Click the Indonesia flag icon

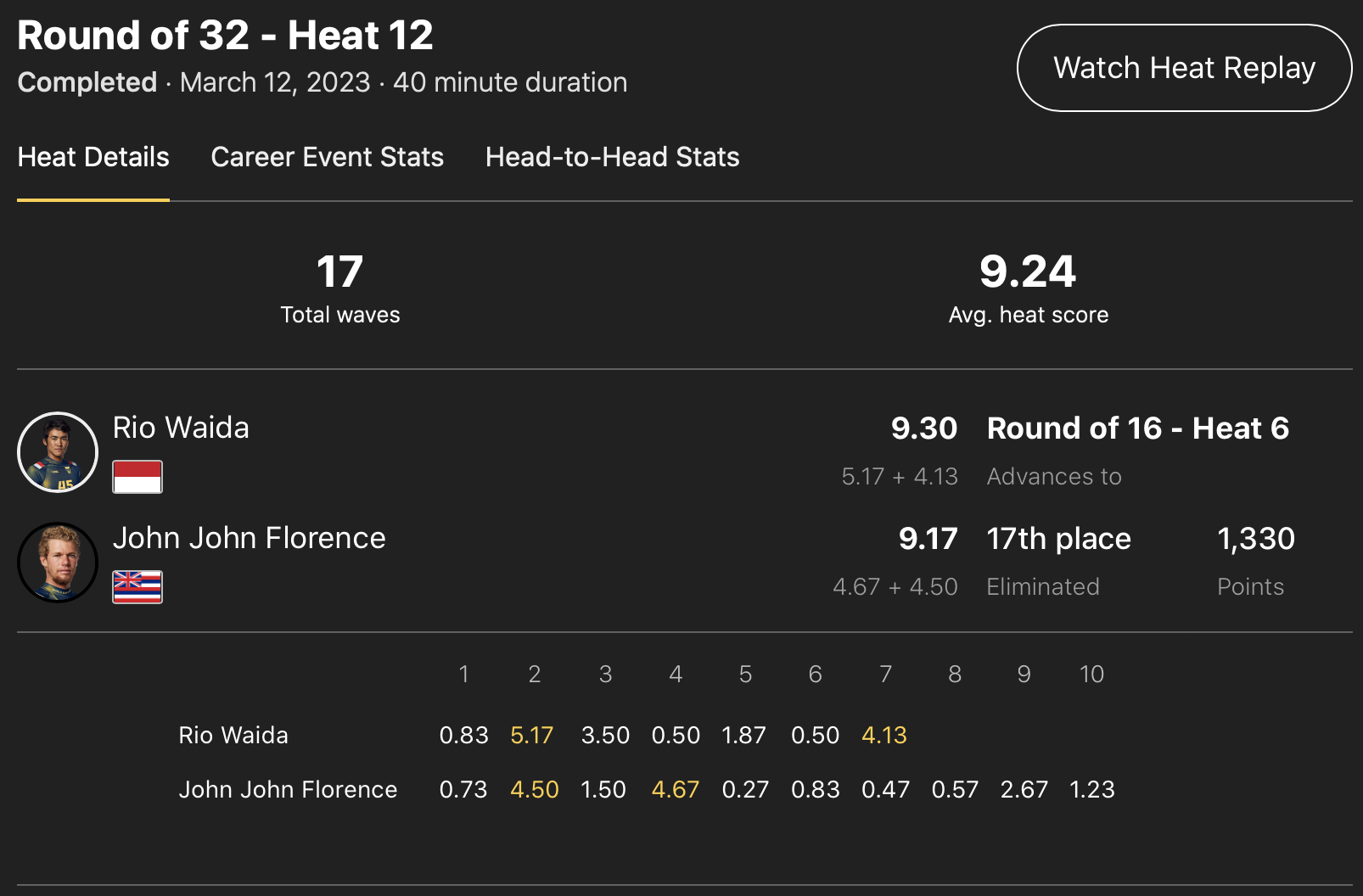click(x=137, y=477)
